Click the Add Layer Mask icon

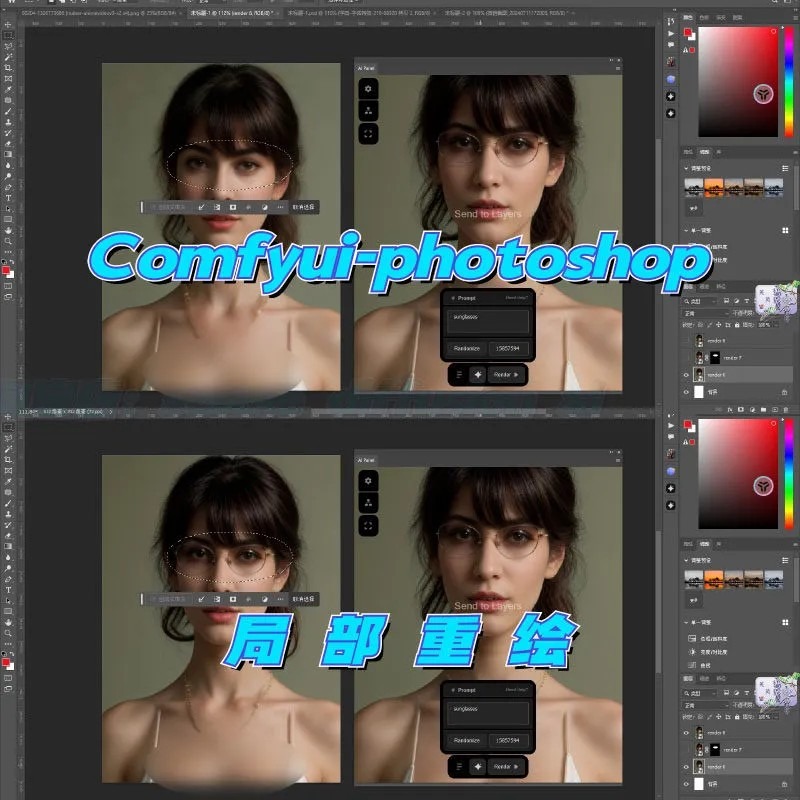click(x=740, y=408)
